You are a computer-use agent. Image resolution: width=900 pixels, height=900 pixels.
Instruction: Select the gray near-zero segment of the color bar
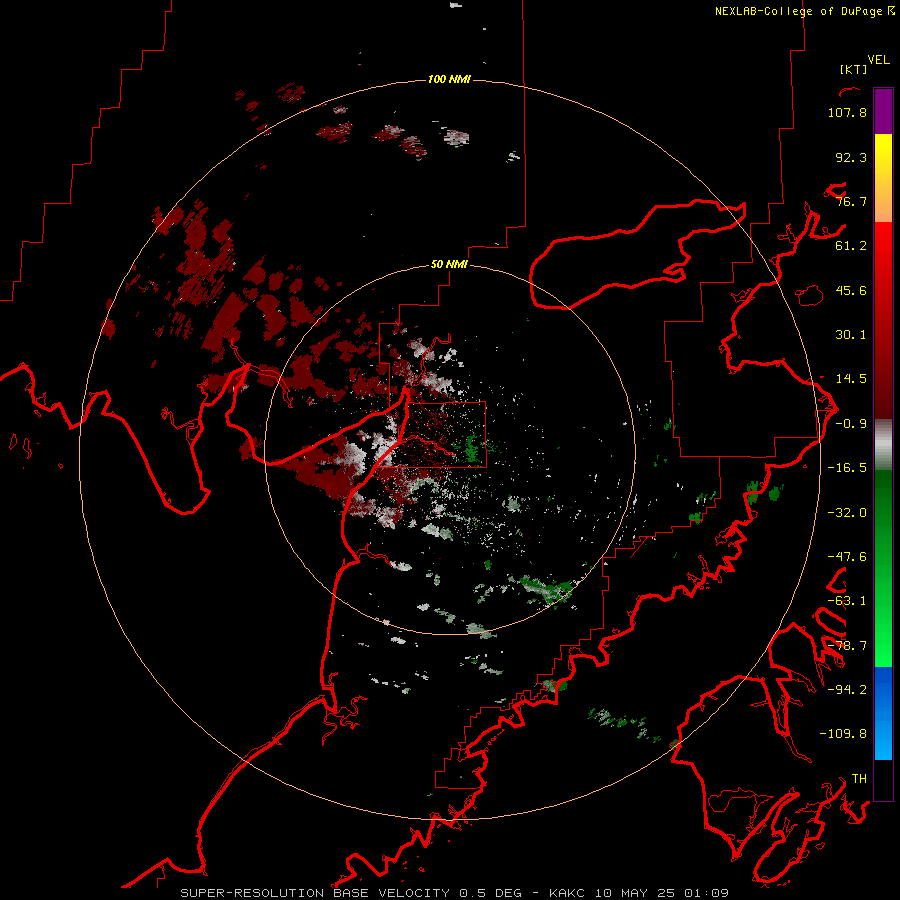point(883,444)
